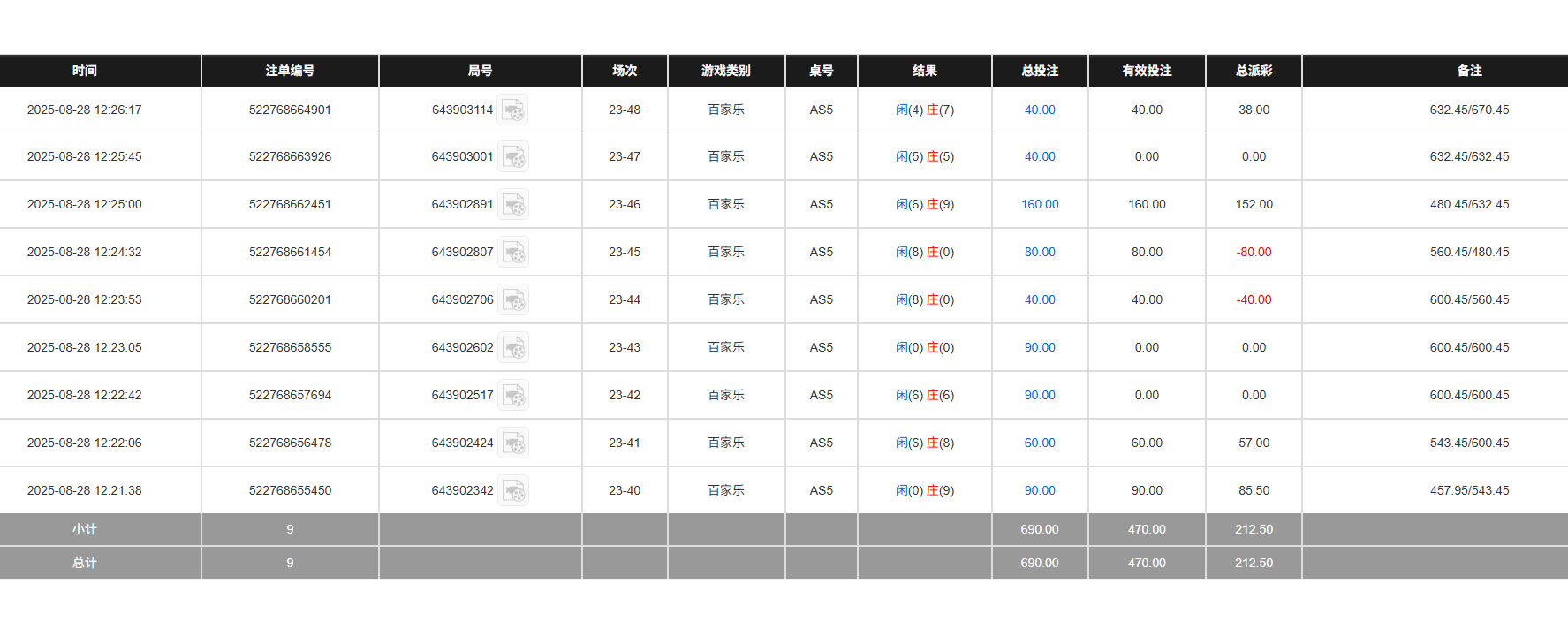Click the blue 160.00 bet amount link
The image size is (1568, 621).
(1040, 204)
